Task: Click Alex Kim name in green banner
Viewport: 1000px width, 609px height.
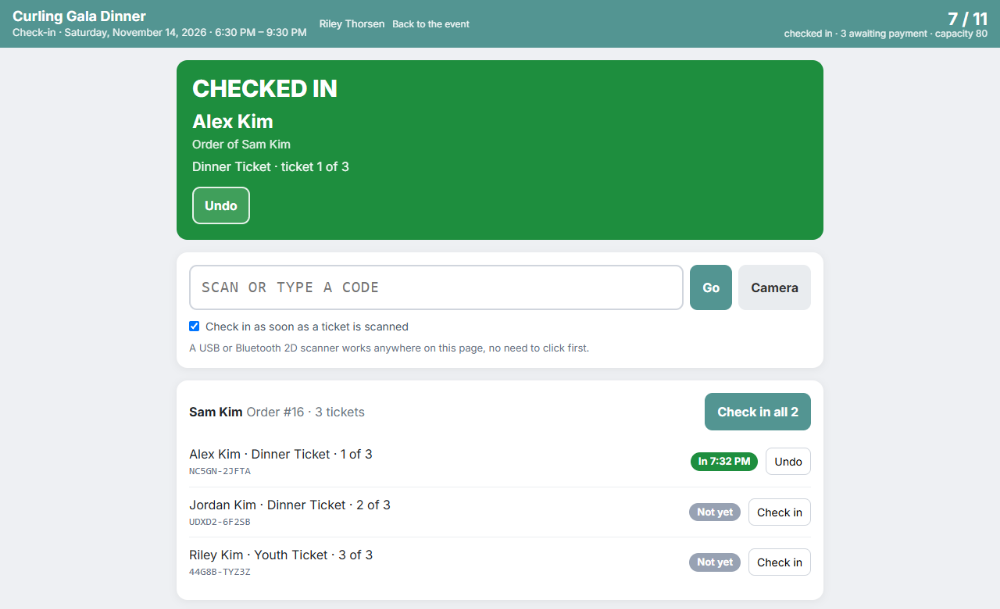Action: coord(233,121)
